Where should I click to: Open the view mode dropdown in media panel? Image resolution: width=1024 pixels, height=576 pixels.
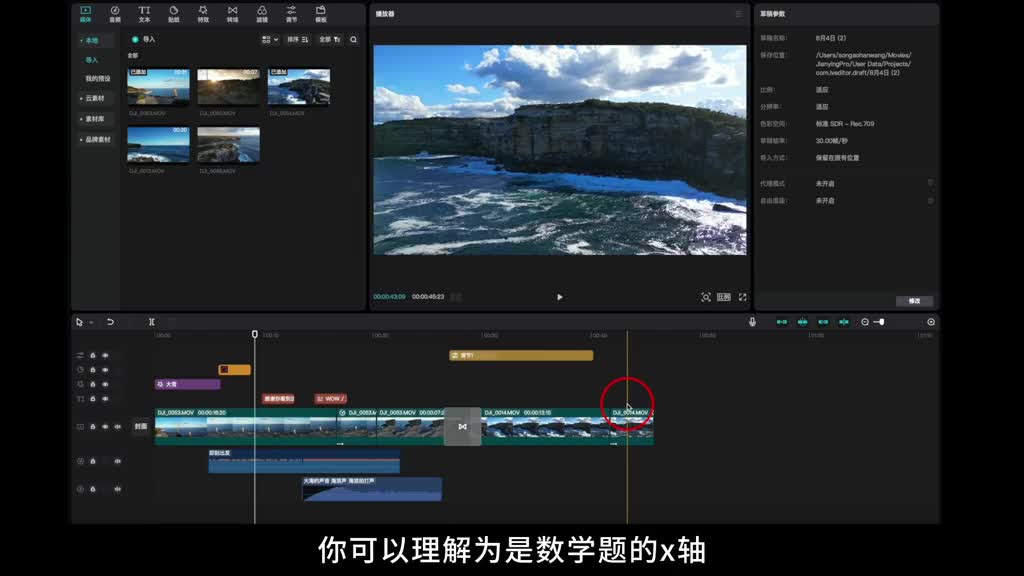tap(270, 40)
